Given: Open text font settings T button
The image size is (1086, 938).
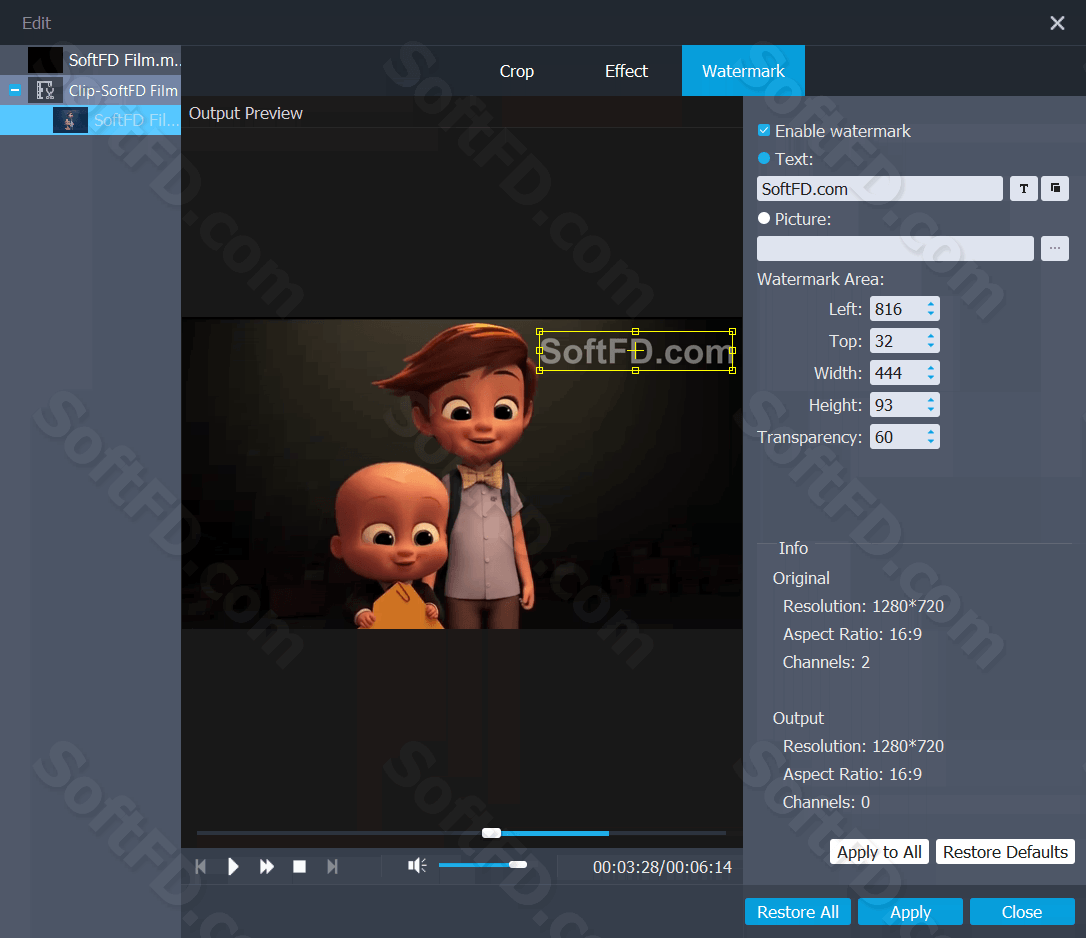Looking at the screenshot, I should coord(1024,188).
